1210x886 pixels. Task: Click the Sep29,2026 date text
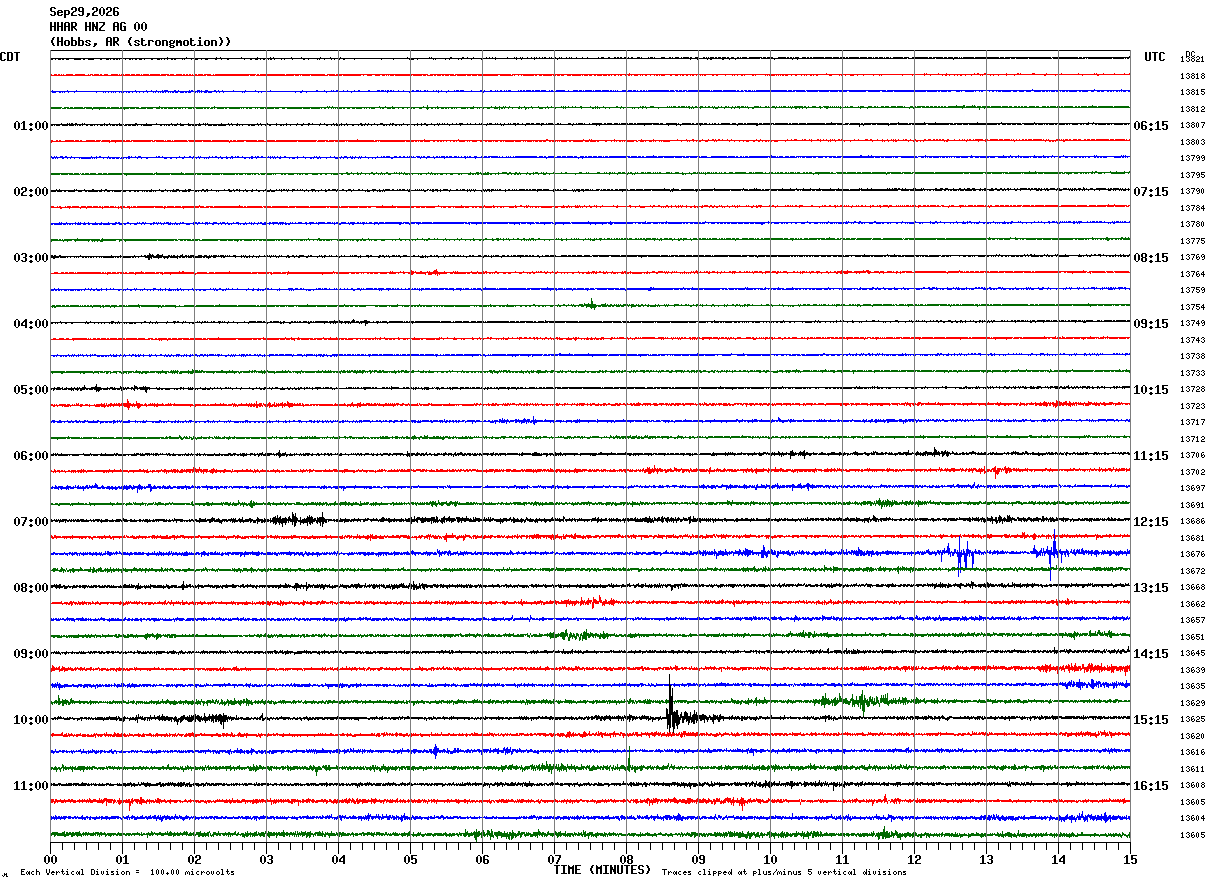[84, 12]
